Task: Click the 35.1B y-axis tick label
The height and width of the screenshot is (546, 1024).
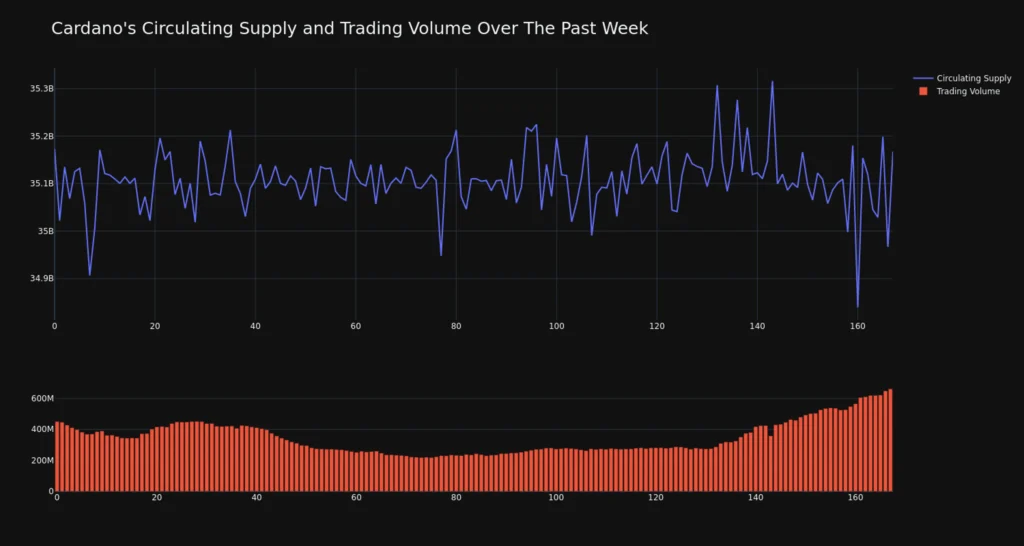Action: [x=41, y=184]
